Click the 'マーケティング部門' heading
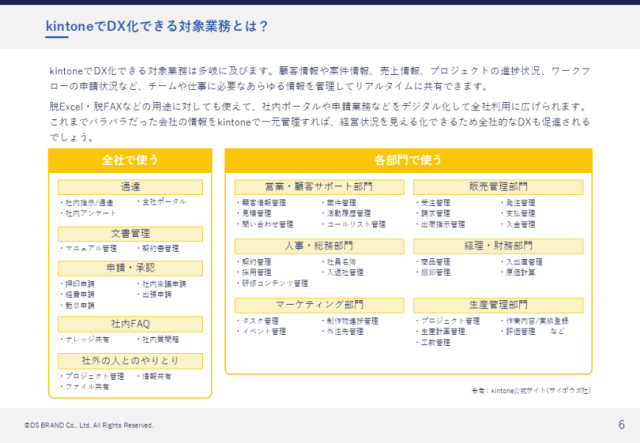The width and height of the screenshot is (640, 443). [319, 305]
